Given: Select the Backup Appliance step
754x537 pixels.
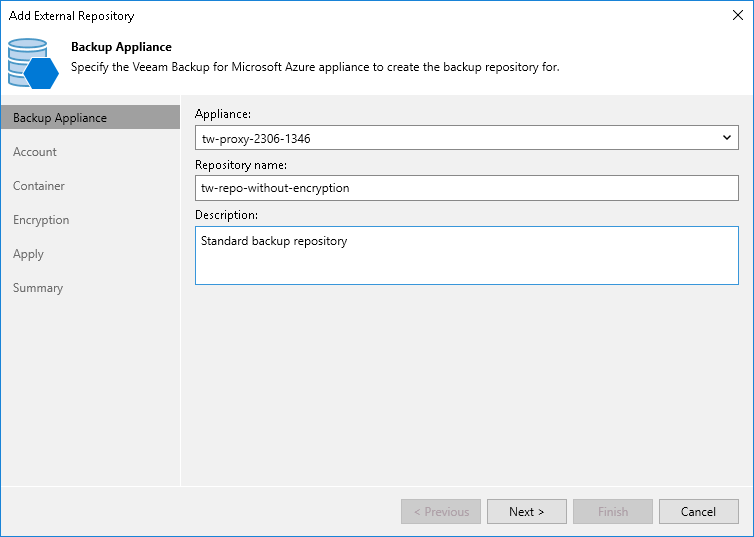Looking at the screenshot, I should pos(90,118).
